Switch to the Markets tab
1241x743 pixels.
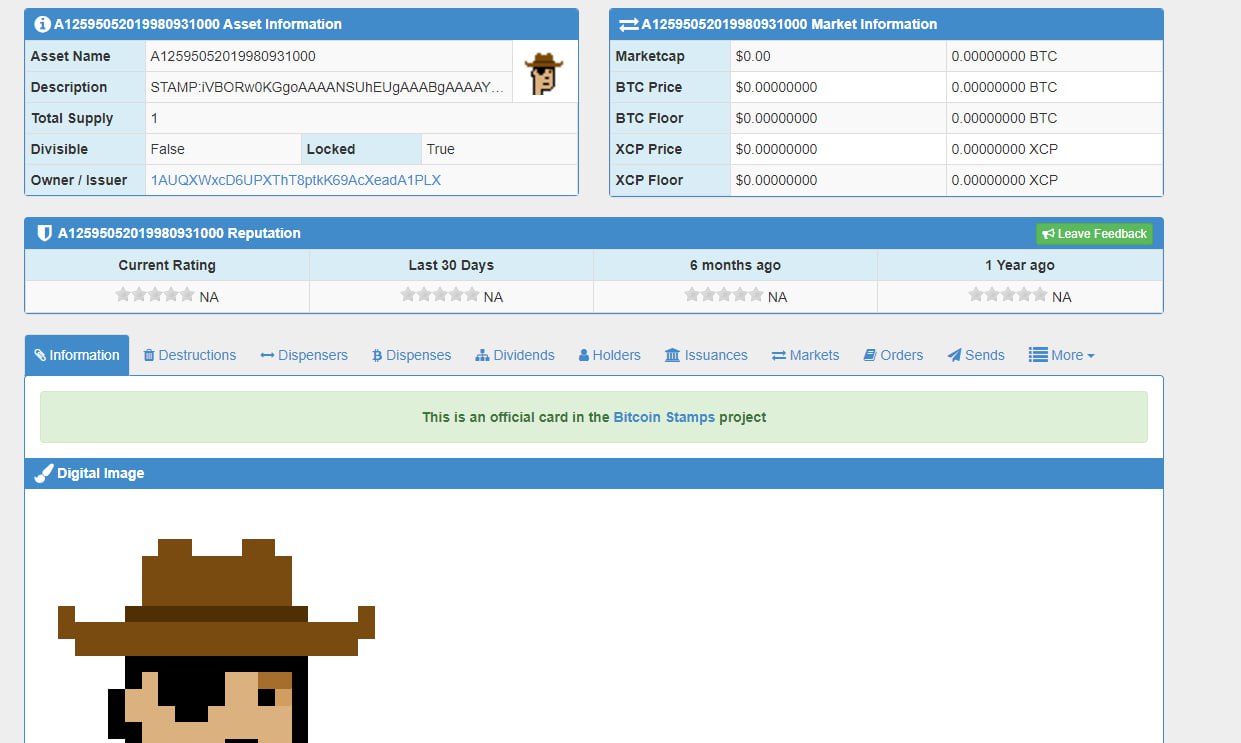click(x=806, y=355)
